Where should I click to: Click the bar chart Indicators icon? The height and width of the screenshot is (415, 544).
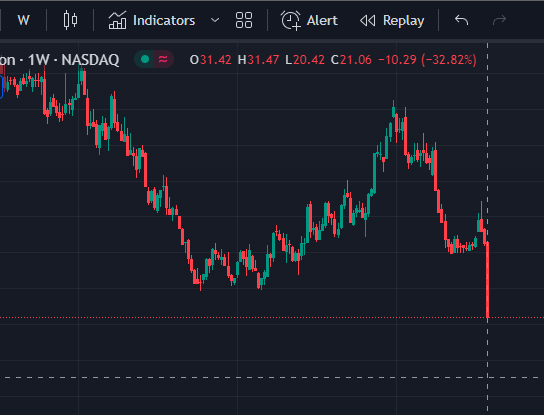point(117,20)
